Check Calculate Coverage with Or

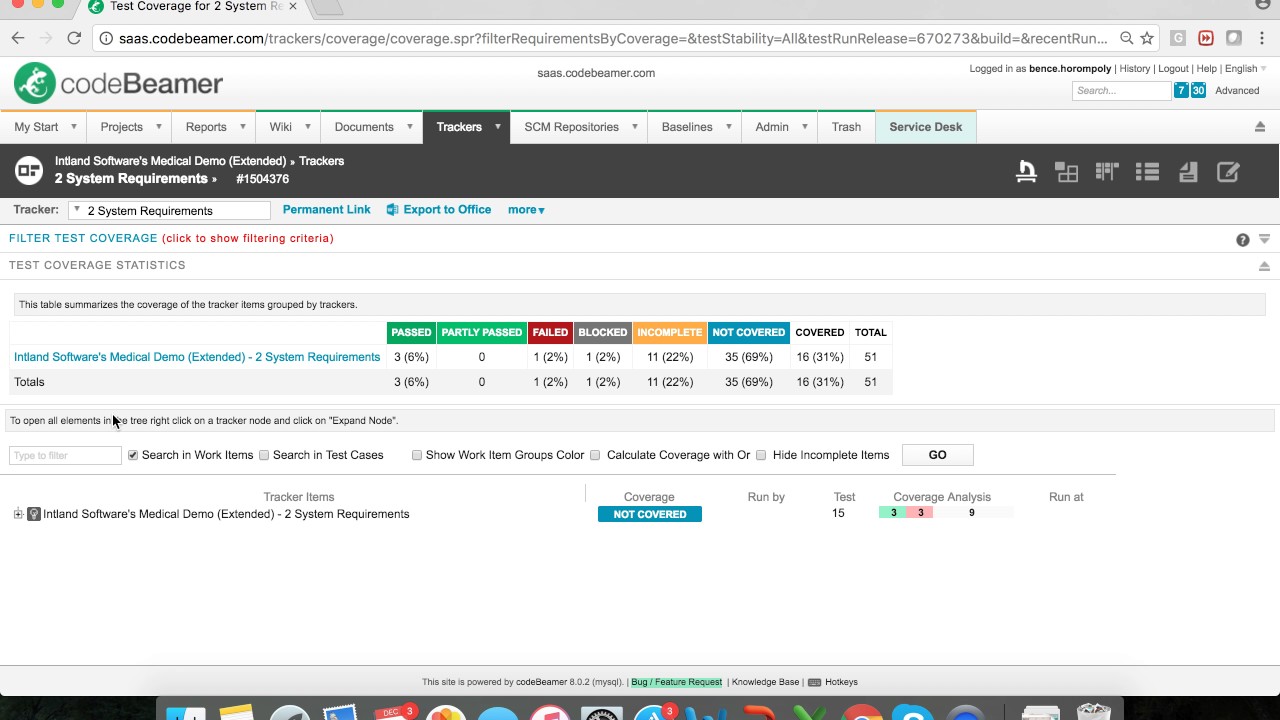click(595, 455)
